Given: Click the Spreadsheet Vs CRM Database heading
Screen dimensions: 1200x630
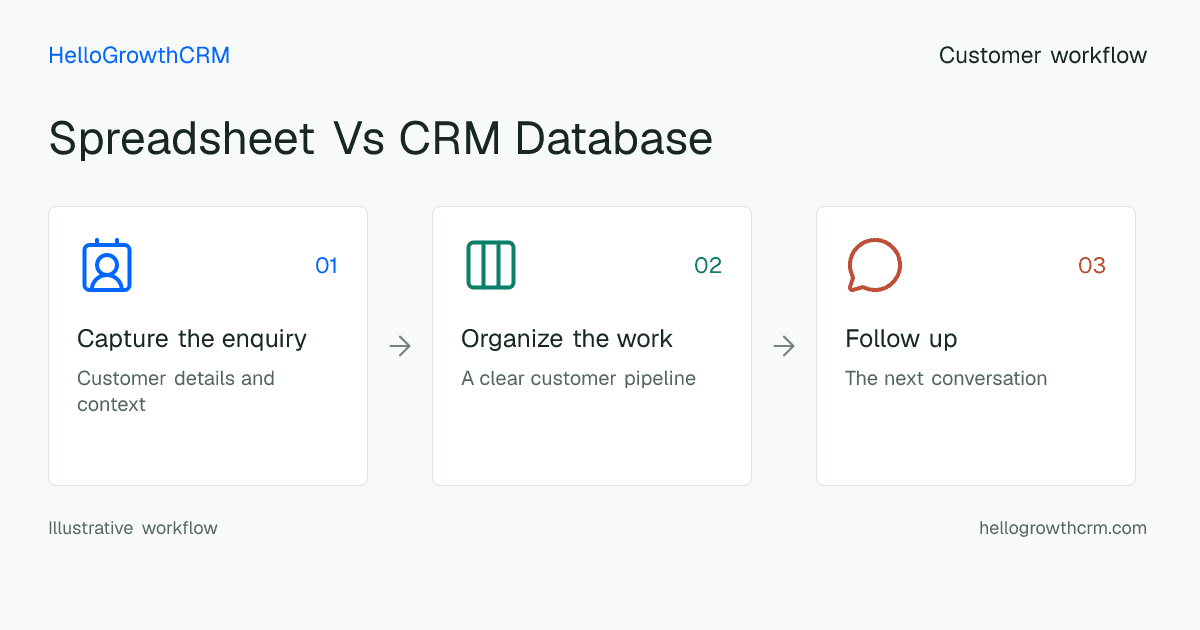Looking at the screenshot, I should point(381,138).
